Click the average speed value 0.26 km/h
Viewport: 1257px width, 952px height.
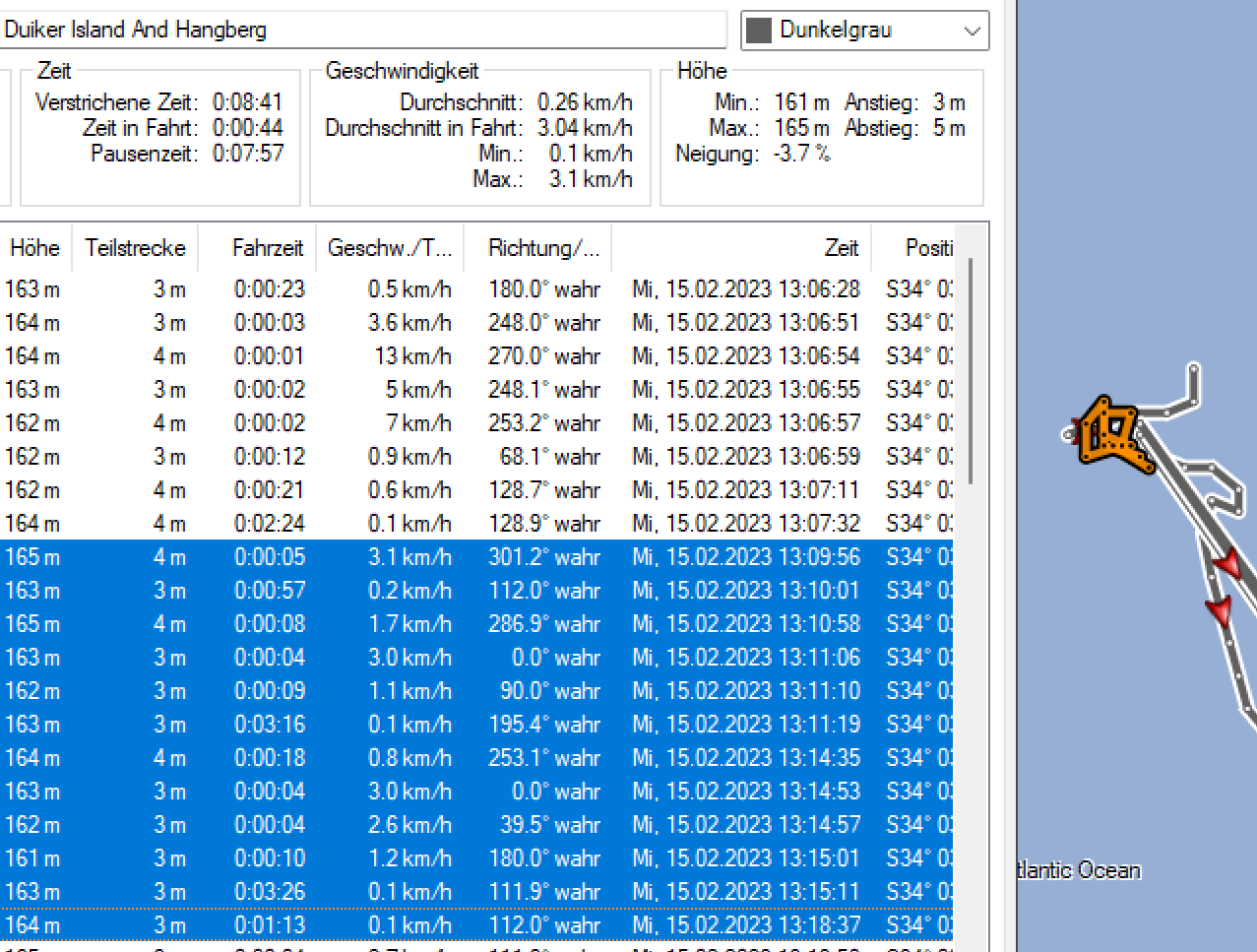585,102
